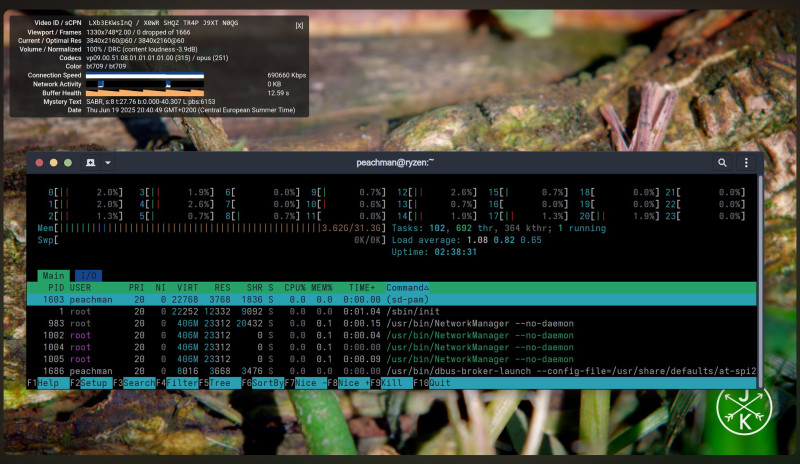This screenshot has width=800, height=464.
Task: Click F10 Quit in htop footer
Action: (432, 383)
